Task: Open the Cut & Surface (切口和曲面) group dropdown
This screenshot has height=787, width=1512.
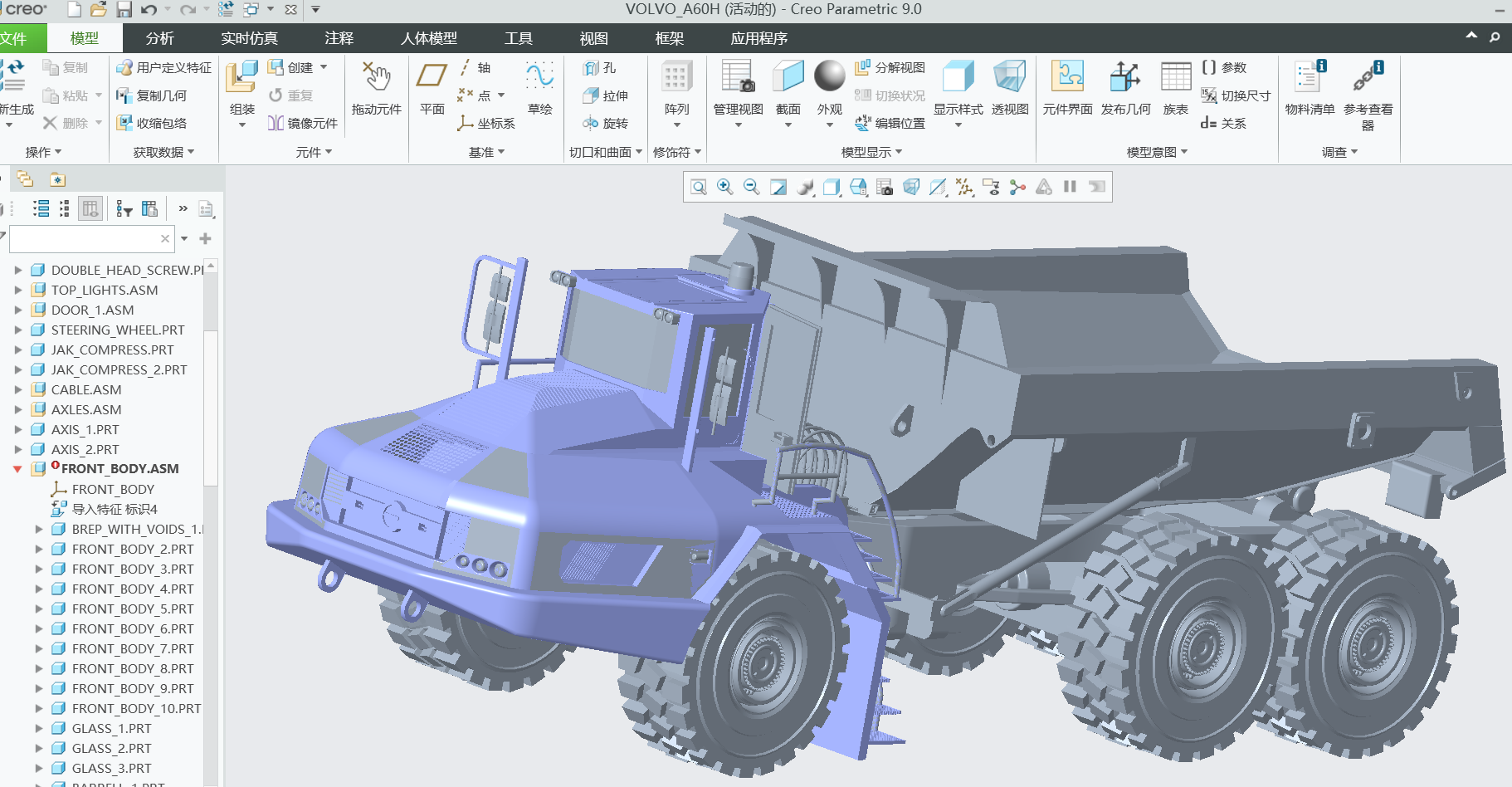Action: 606,152
